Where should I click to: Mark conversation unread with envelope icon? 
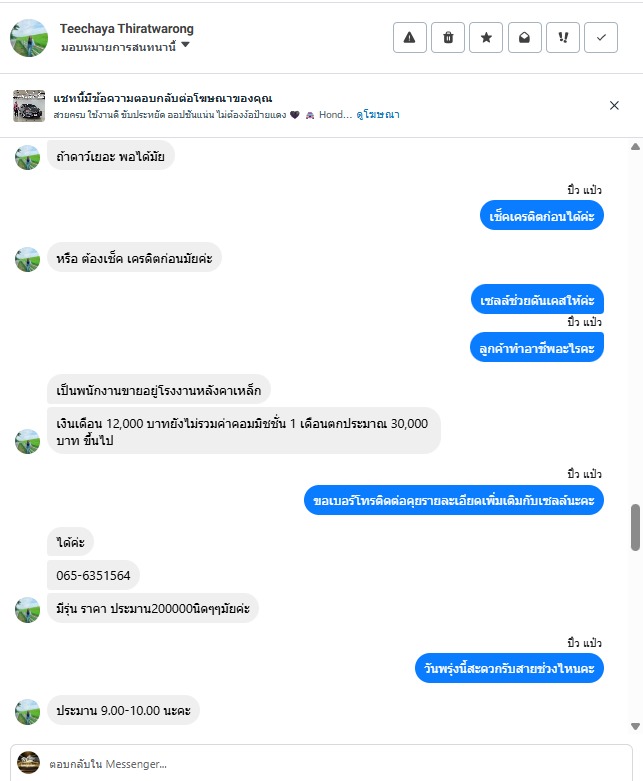(524, 37)
